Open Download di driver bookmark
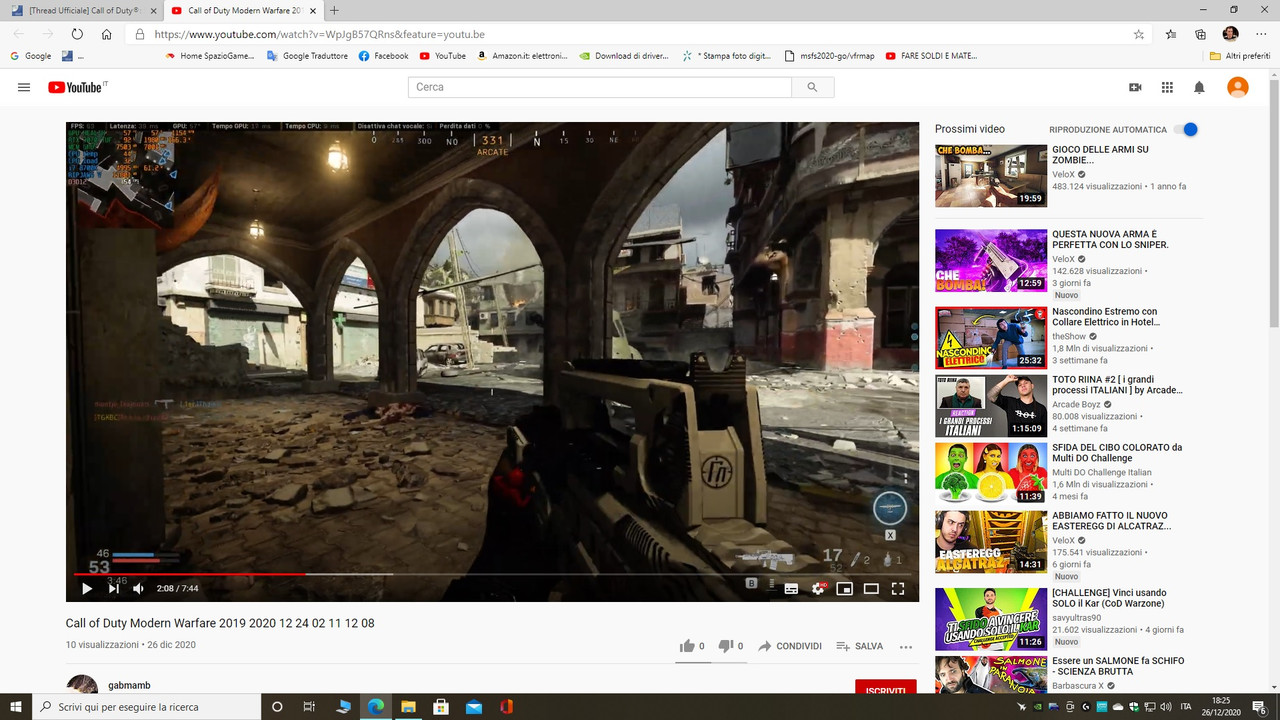1280x720 pixels. 624,56
